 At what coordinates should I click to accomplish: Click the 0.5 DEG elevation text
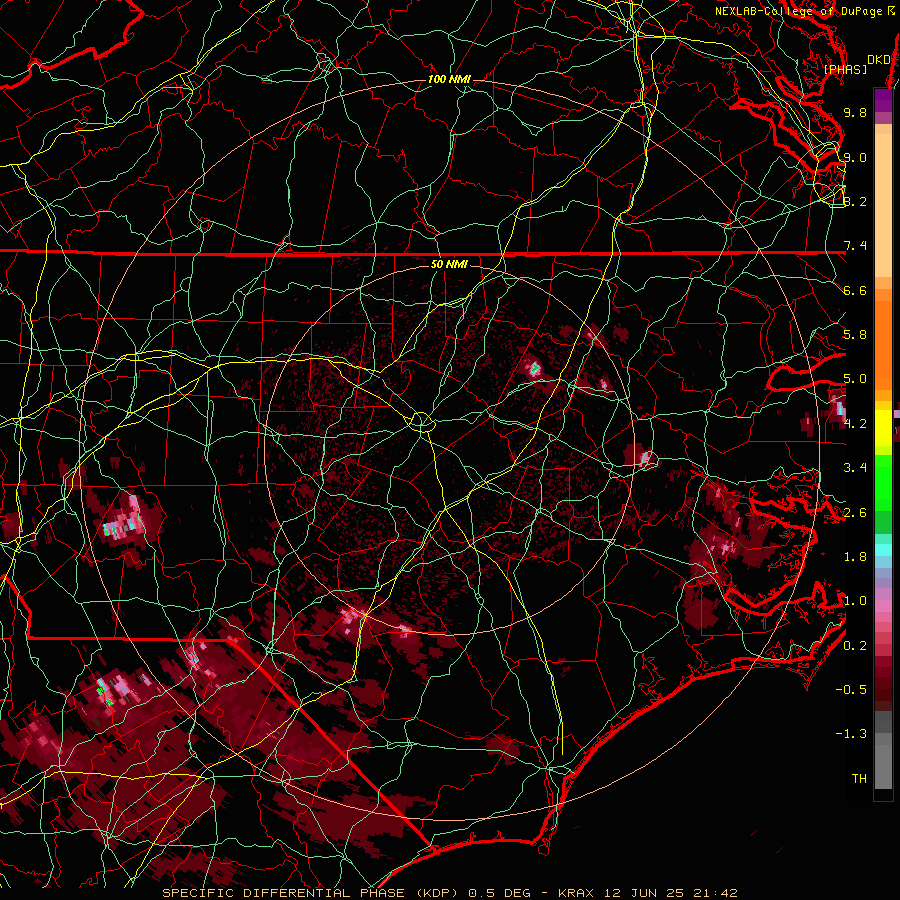click(x=502, y=893)
